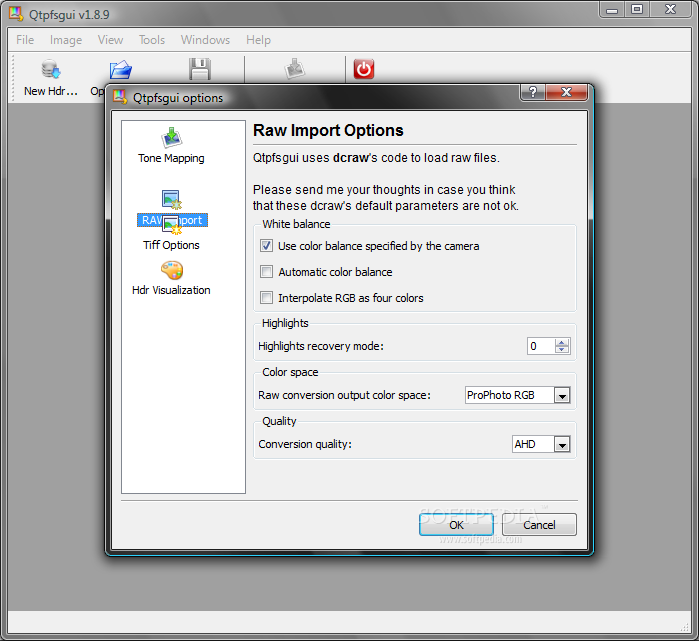Click the Conversion quality label
This screenshot has height=641, width=699.
[x=305, y=444]
